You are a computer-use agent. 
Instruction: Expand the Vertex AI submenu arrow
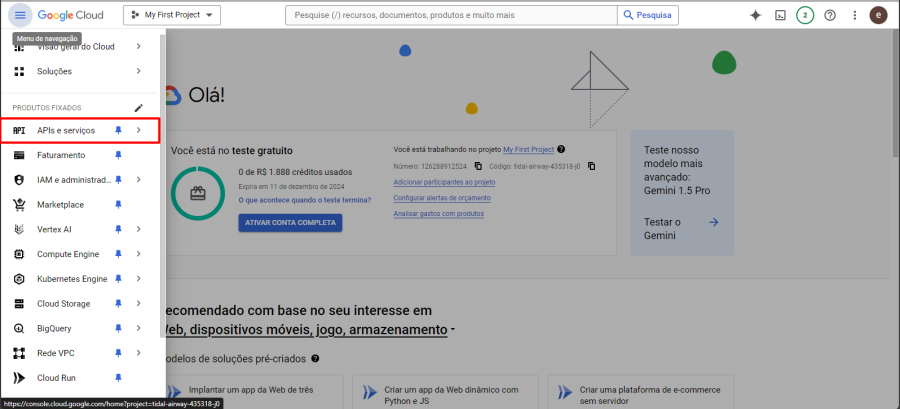pos(138,229)
